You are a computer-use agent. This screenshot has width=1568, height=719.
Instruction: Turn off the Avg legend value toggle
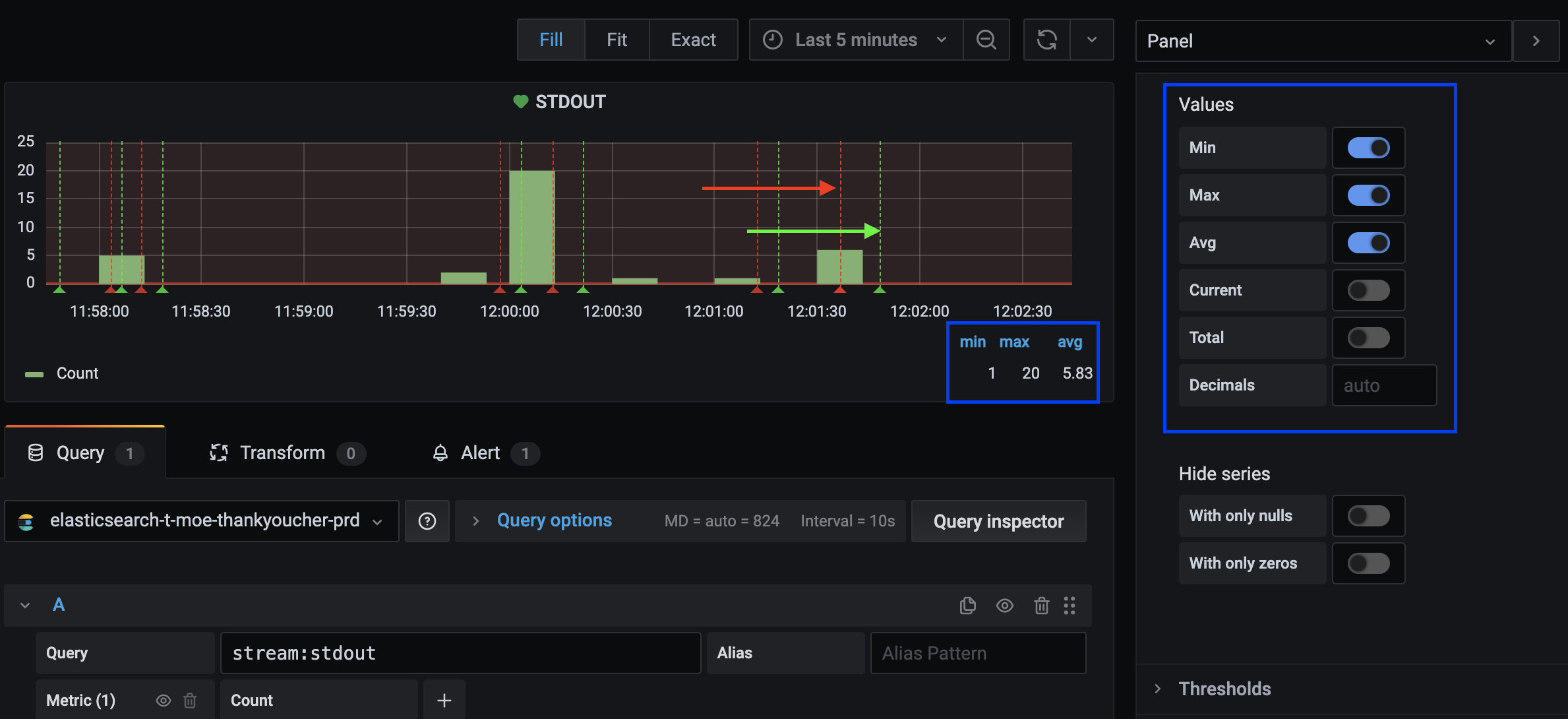[x=1369, y=243]
